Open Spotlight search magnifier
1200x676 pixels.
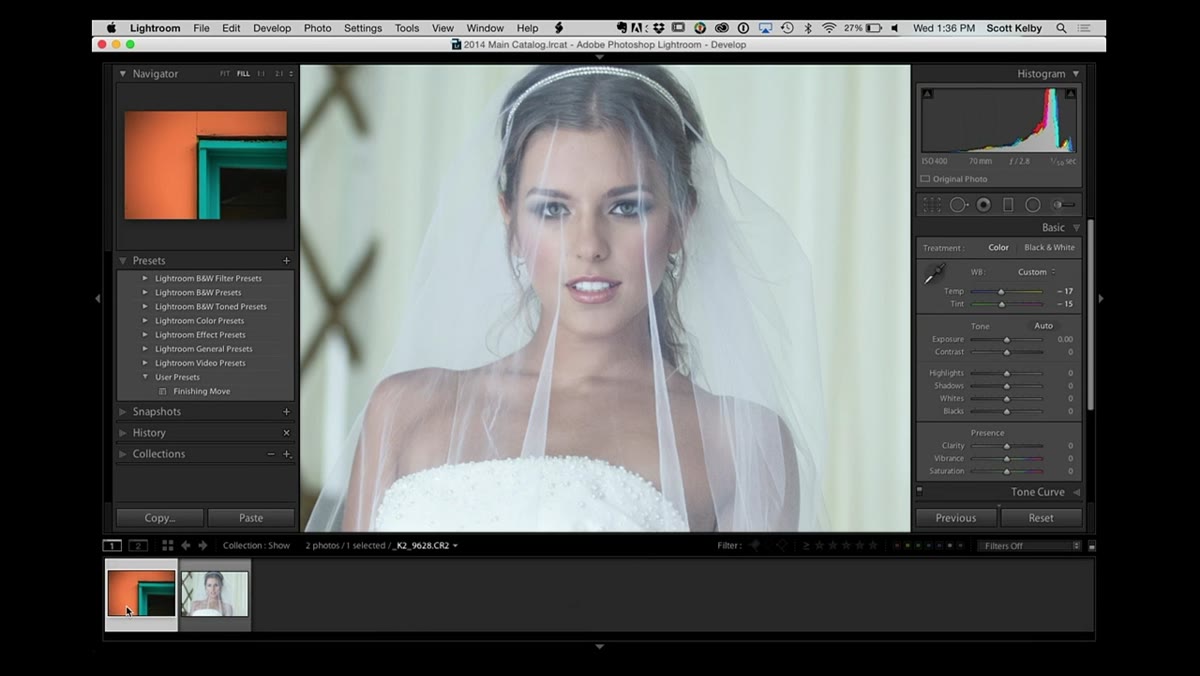pyautogui.click(x=1061, y=28)
